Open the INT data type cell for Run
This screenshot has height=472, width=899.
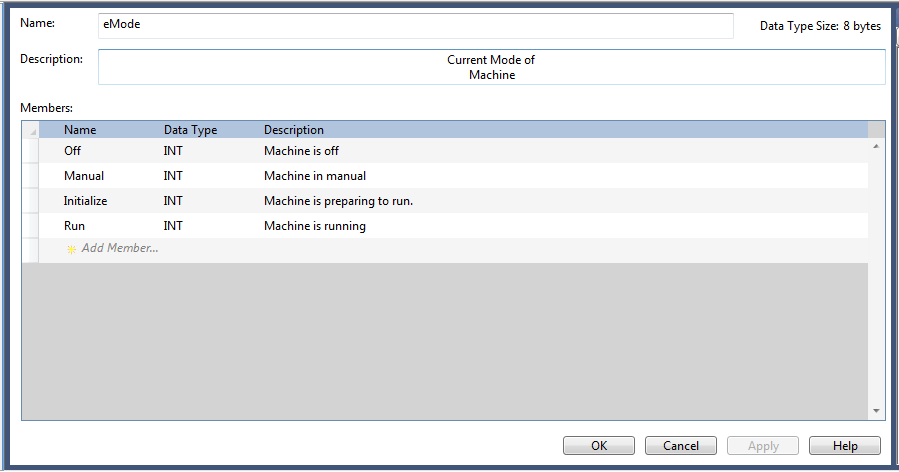click(174, 226)
